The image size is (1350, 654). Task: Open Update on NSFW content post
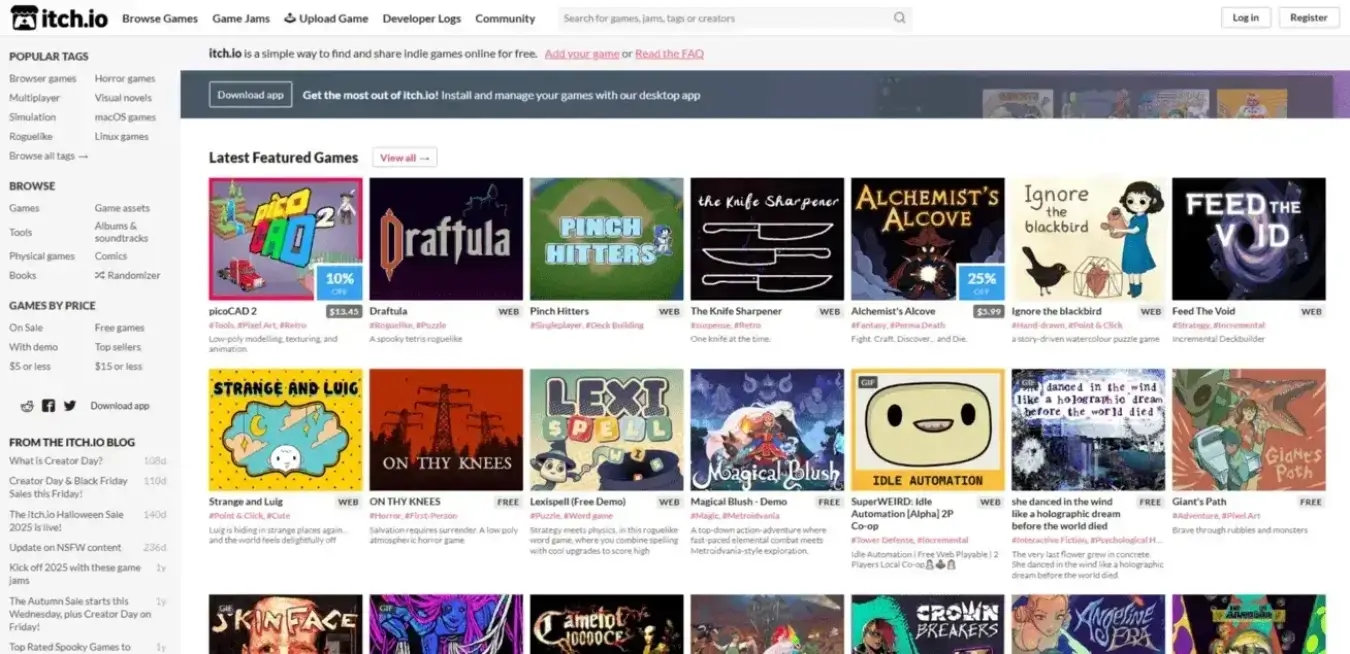(x=65, y=547)
